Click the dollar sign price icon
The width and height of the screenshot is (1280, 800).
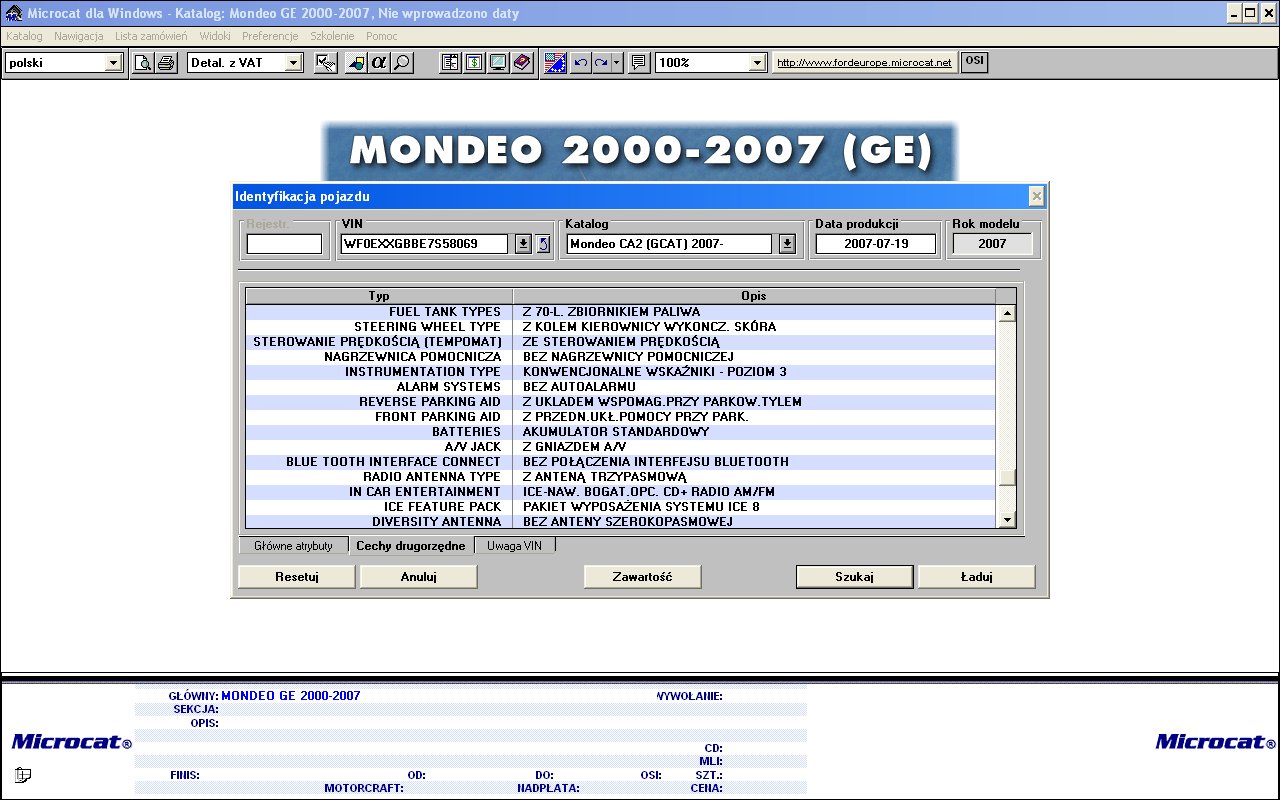tap(474, 63)
